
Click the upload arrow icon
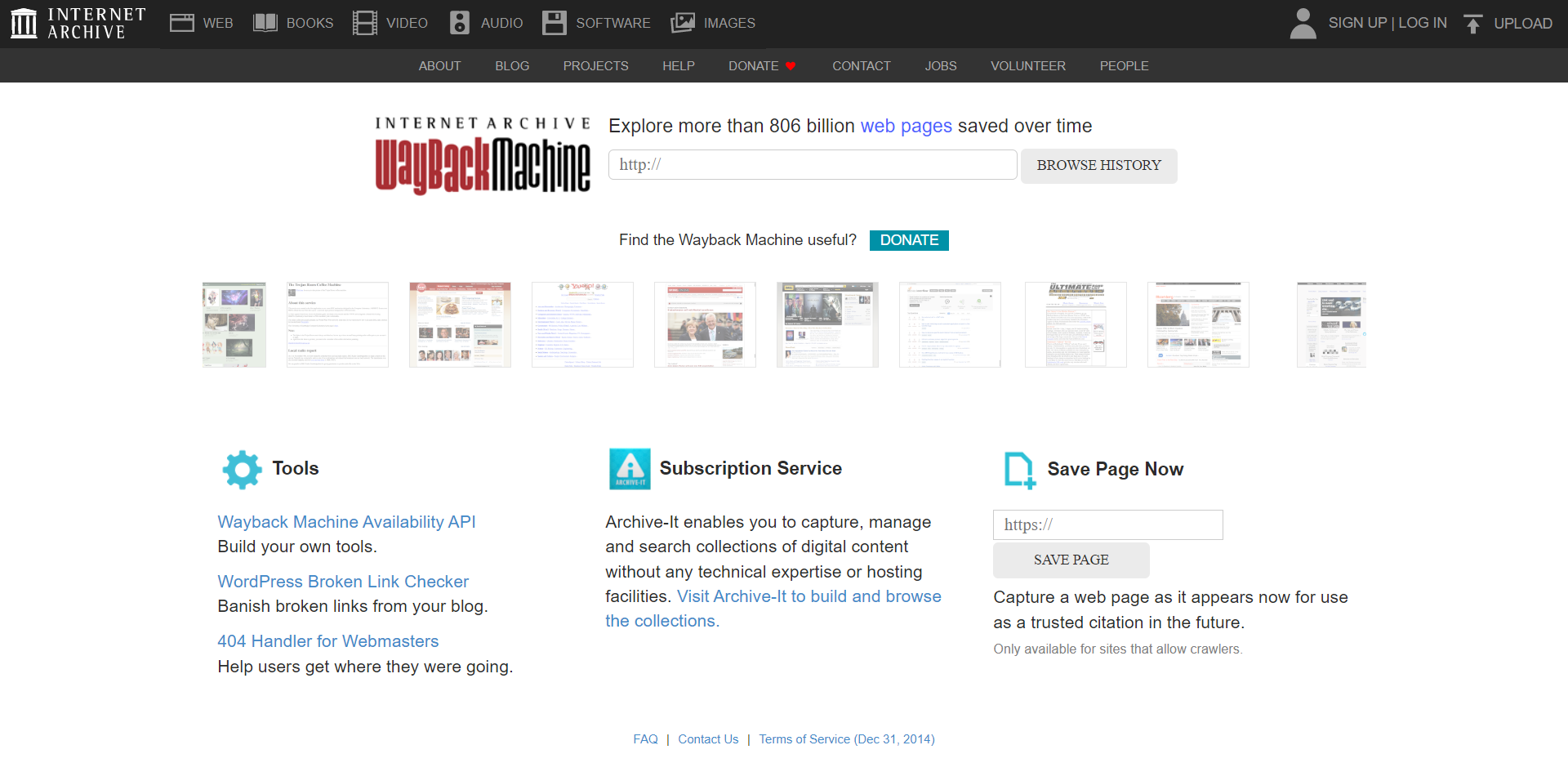coord(1473,24)
